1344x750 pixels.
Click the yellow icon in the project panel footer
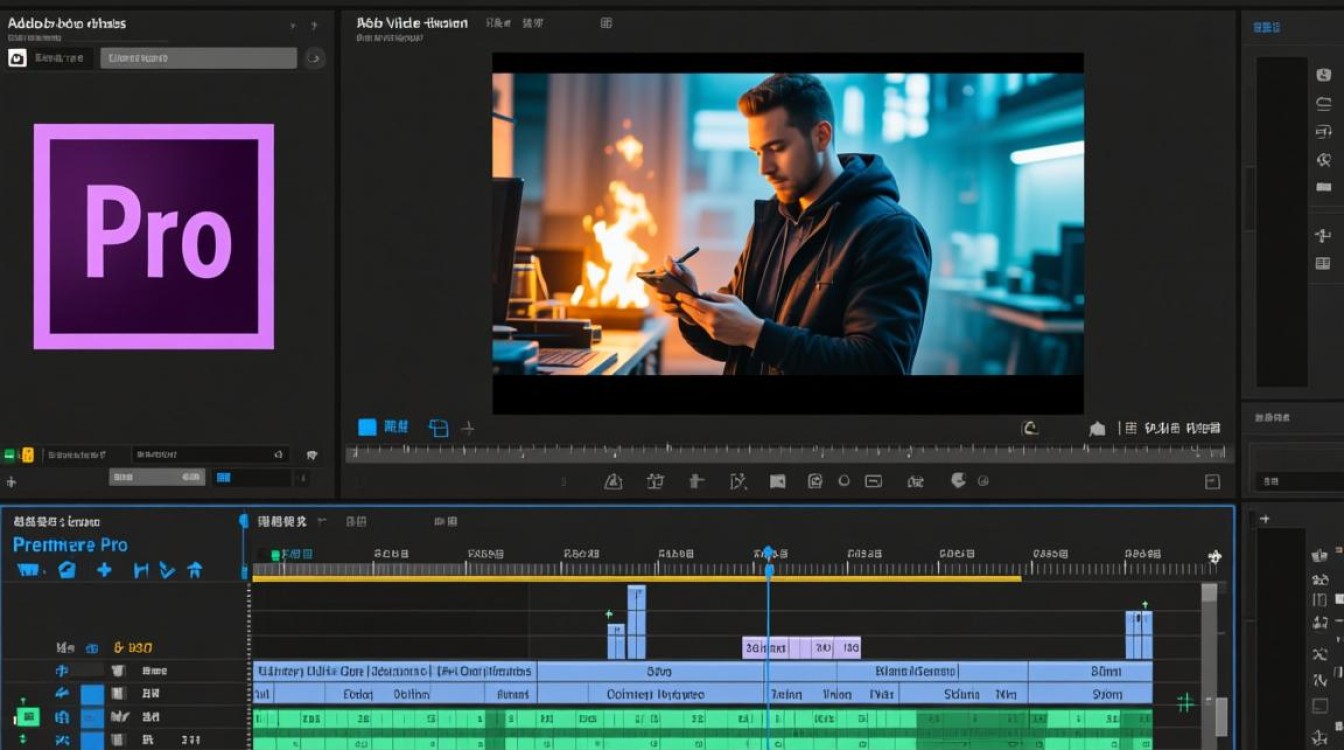pos(27,455)
